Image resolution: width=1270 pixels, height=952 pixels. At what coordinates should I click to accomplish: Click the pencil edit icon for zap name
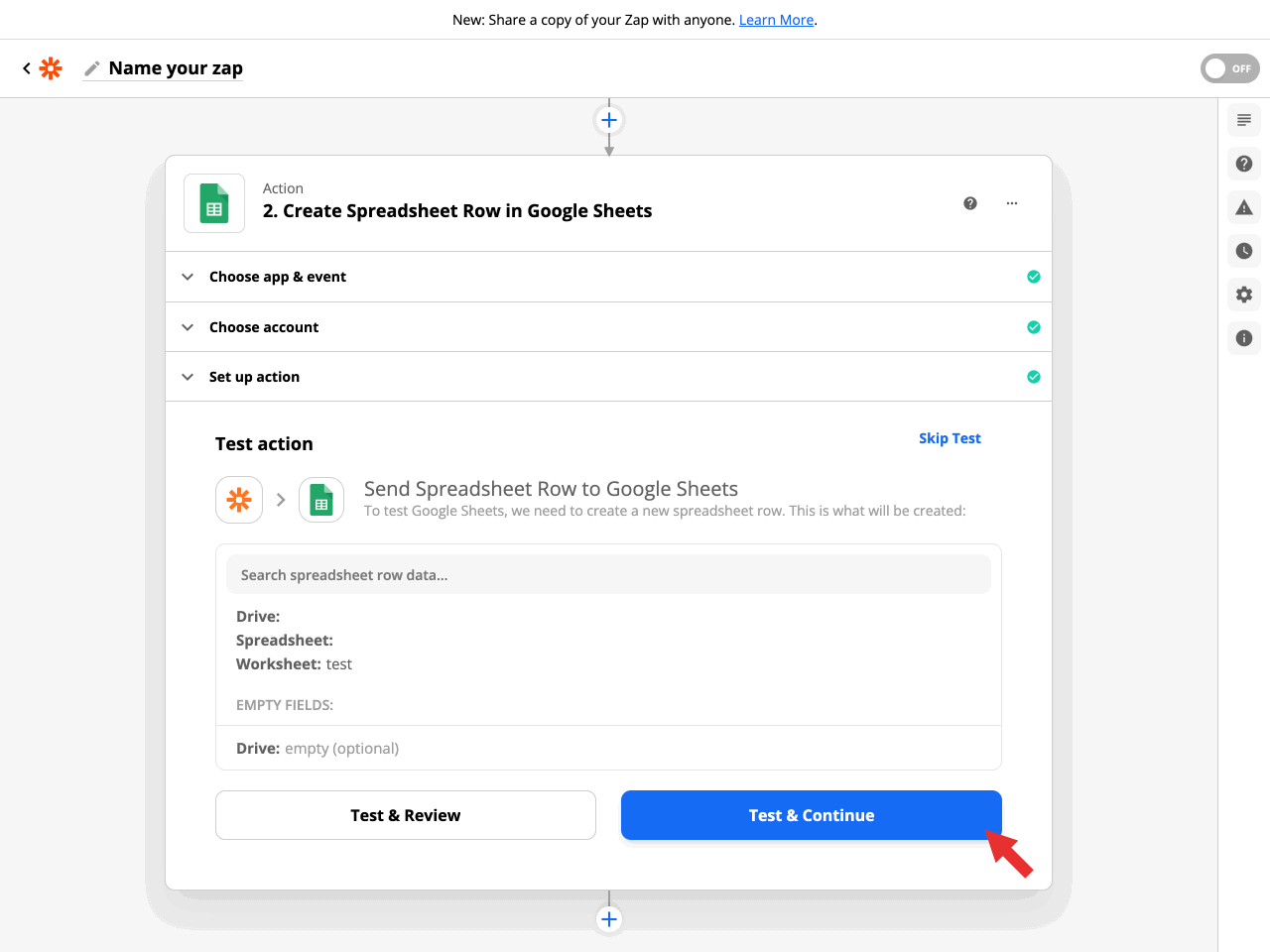click(92, 68)
